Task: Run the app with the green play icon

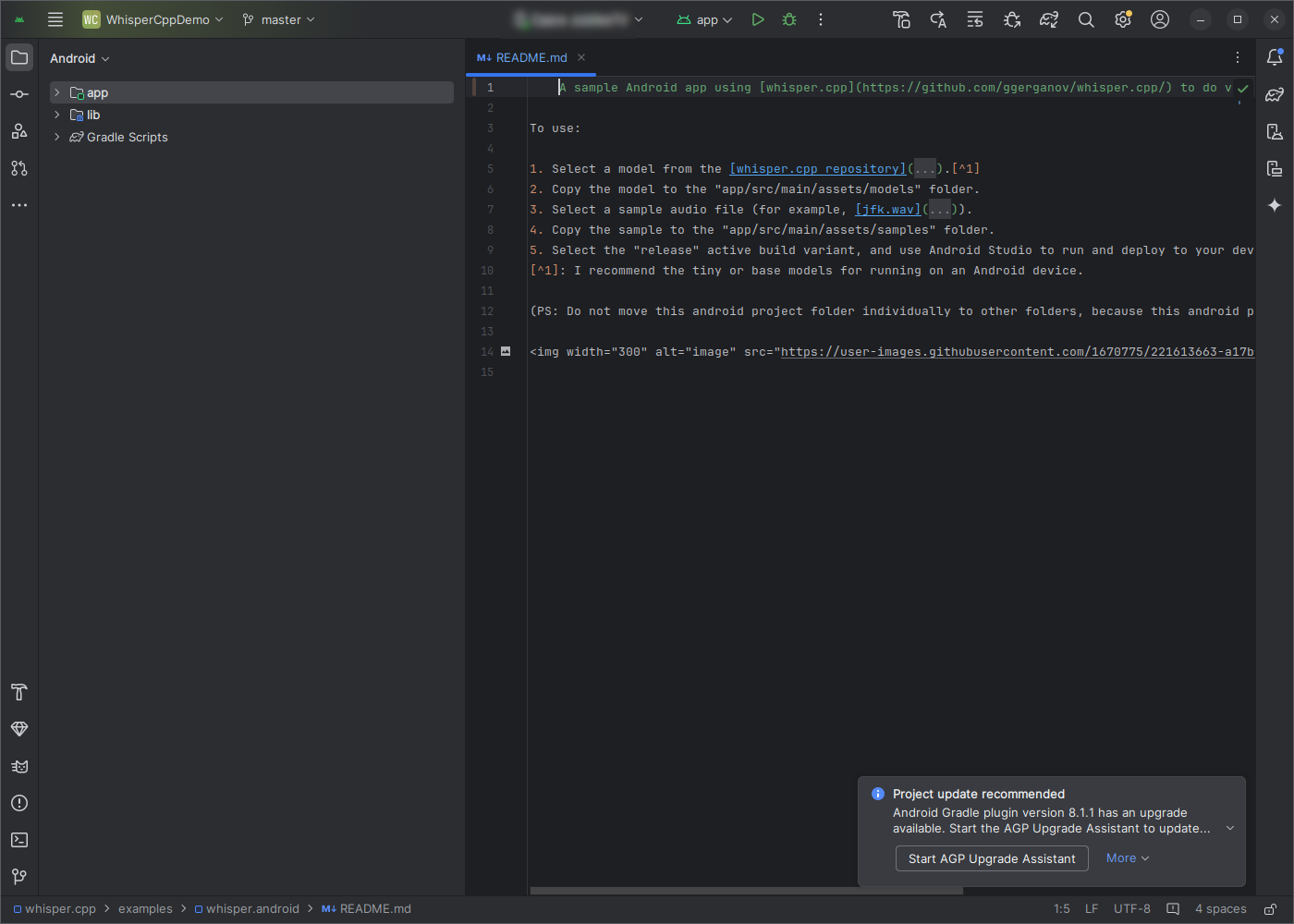Action: 758,18
